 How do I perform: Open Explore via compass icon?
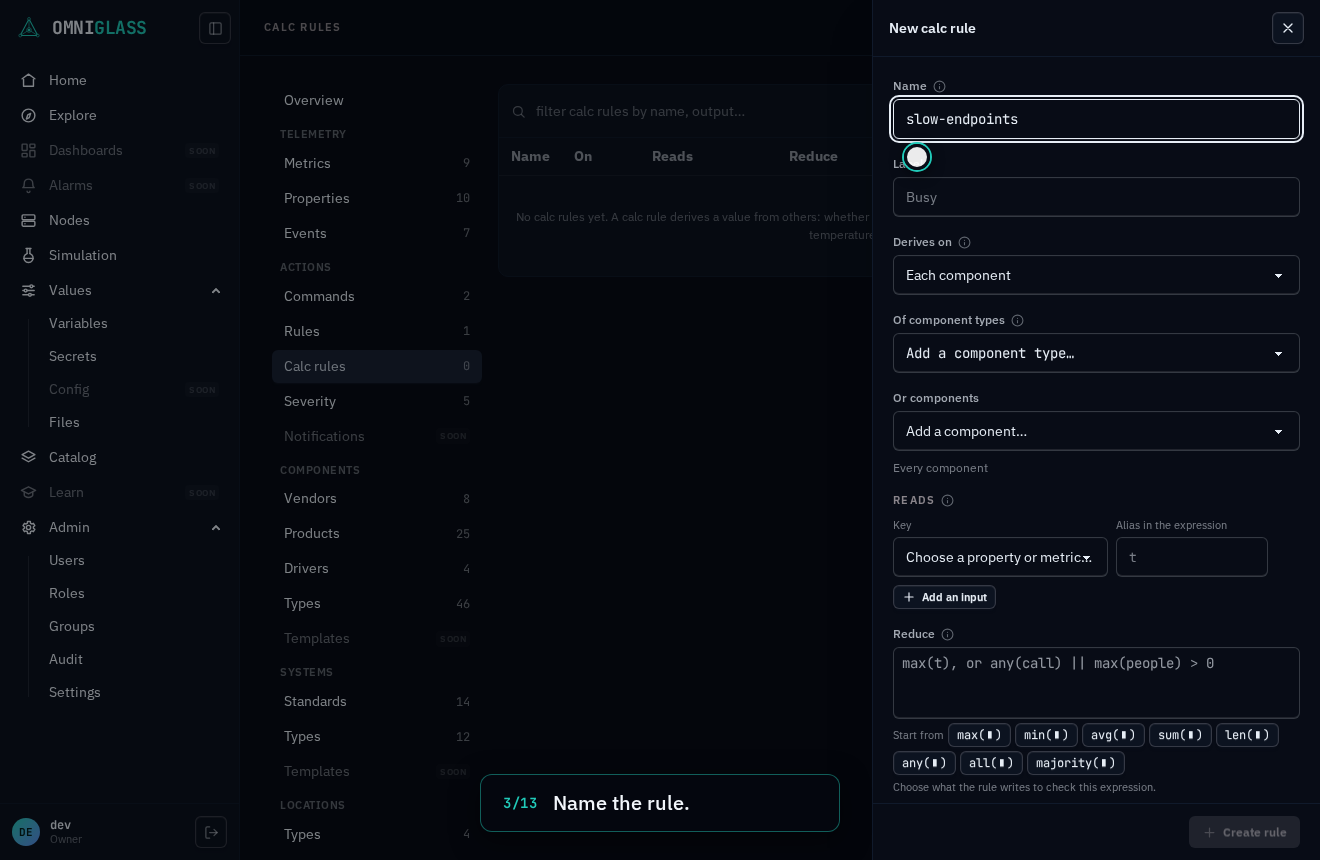(x=29, y=115)
